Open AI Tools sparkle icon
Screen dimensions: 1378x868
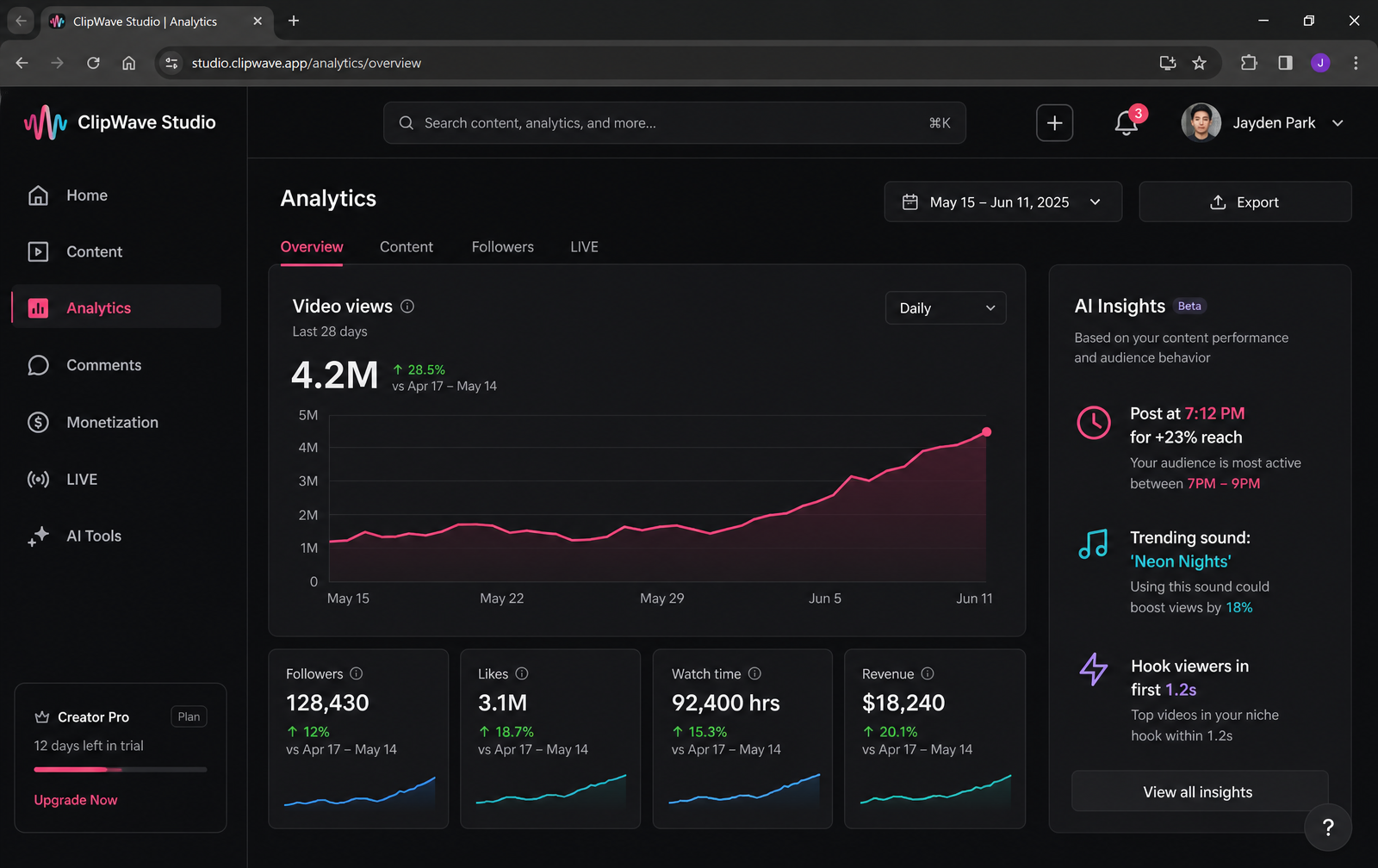(x=38, y=536)
